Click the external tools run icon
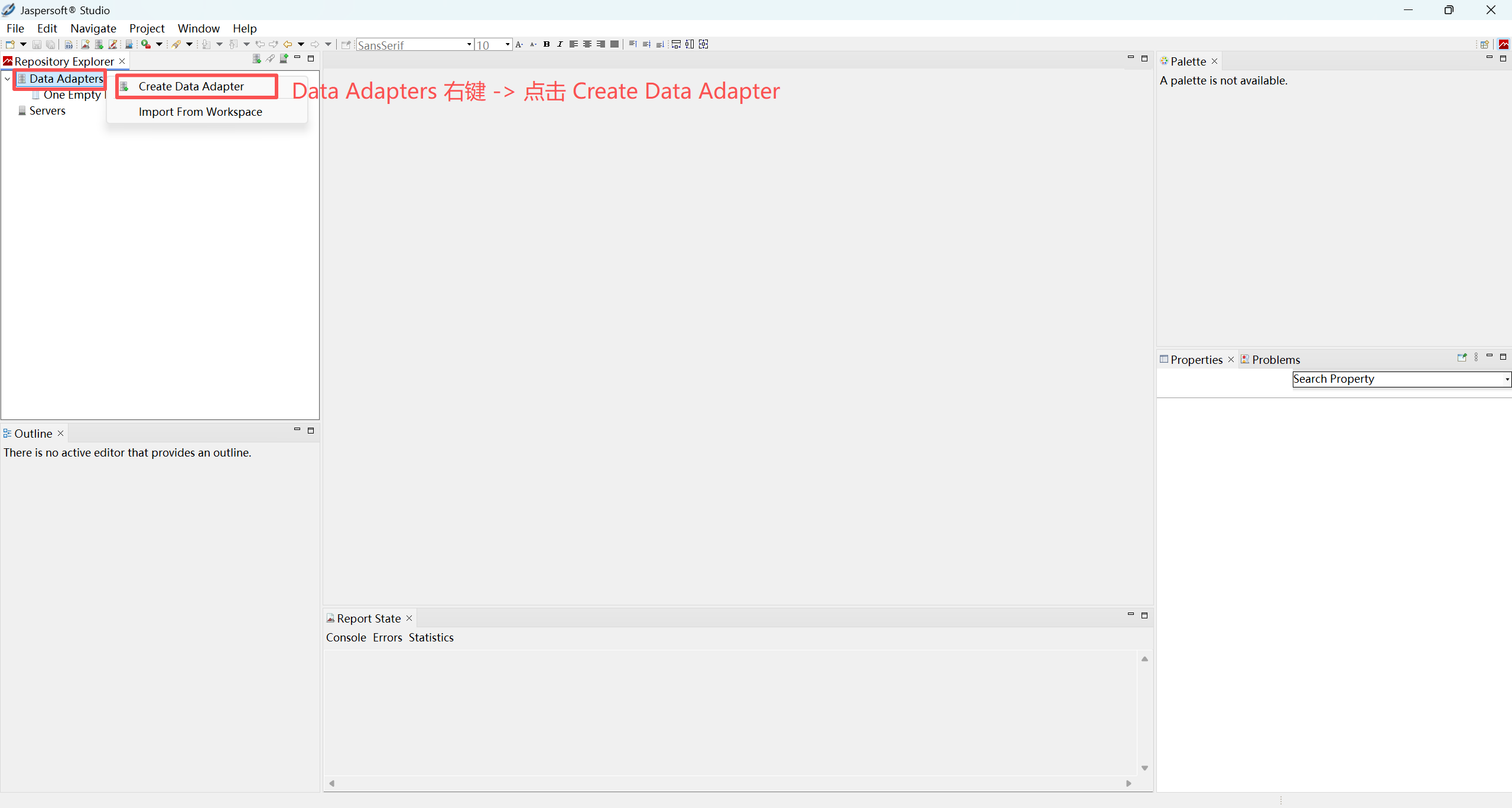The image size is (1512, 808). (146, 44)
